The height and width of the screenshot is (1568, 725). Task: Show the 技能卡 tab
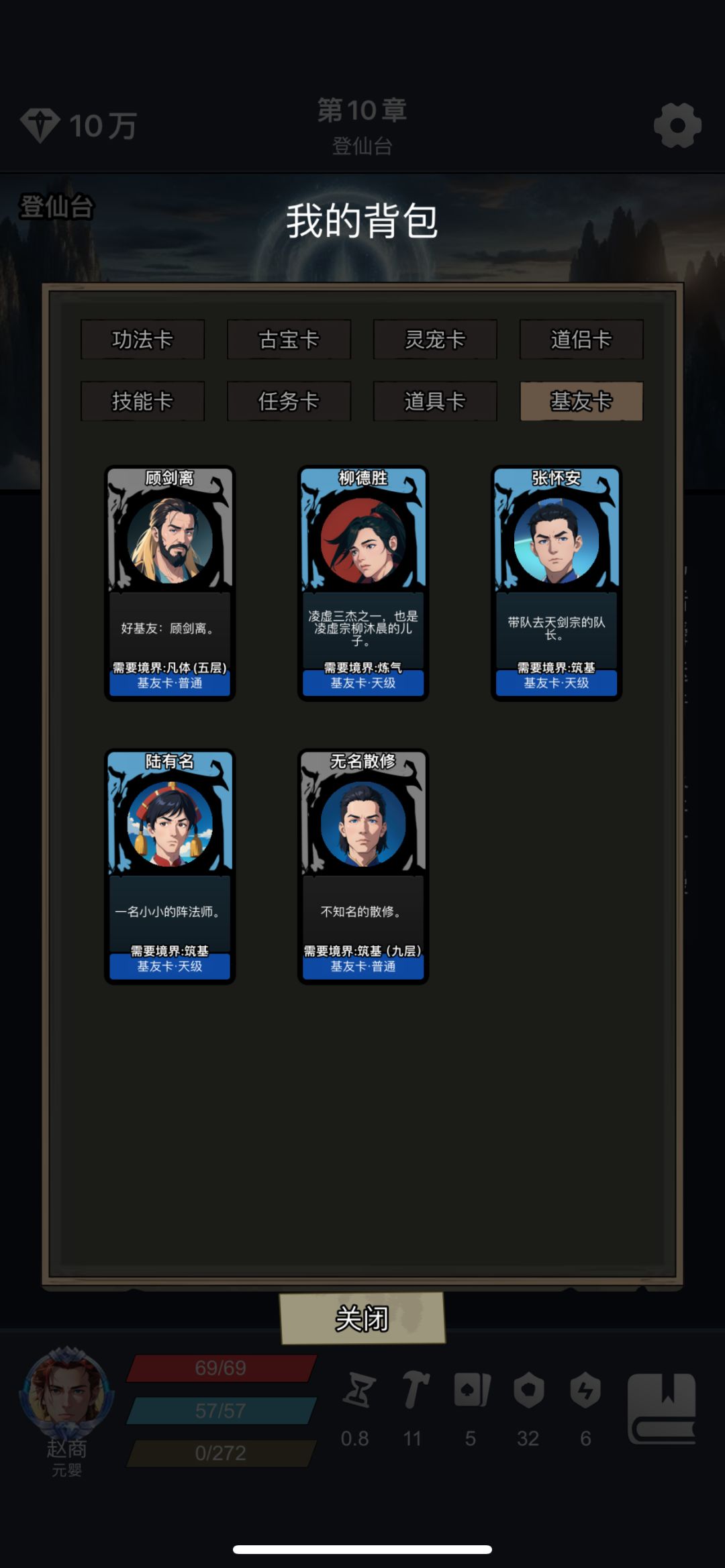[x=142, y=401]
